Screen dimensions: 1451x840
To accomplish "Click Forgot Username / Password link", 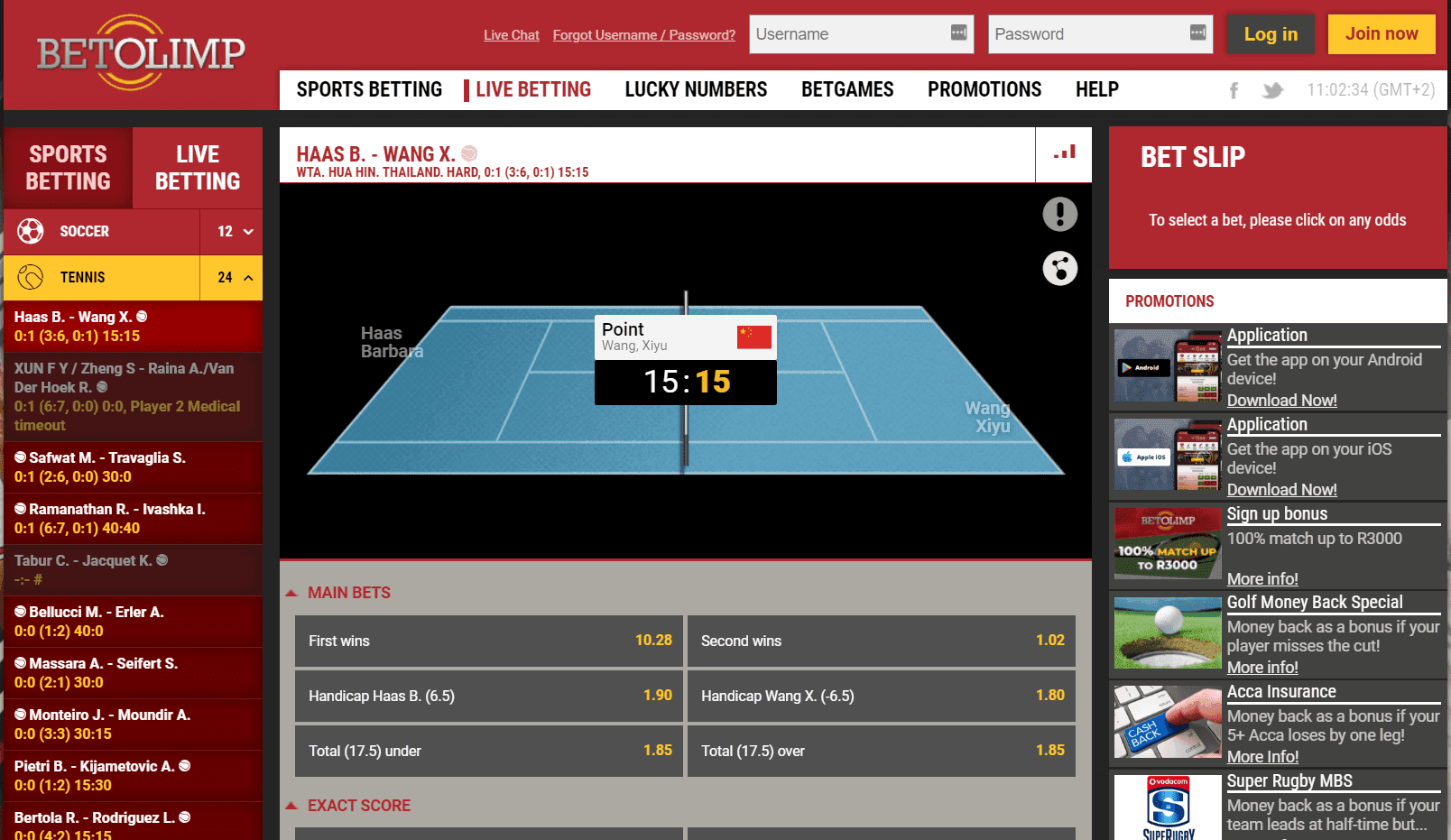I will (644, 35).
